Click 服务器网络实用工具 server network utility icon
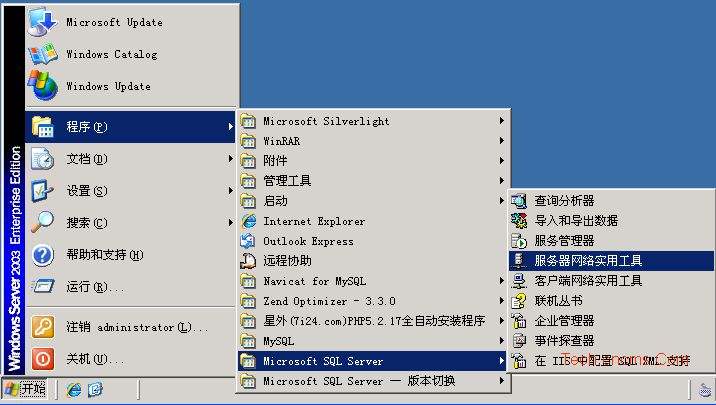Viewport: 716px width, 405px height. point(519,260)
